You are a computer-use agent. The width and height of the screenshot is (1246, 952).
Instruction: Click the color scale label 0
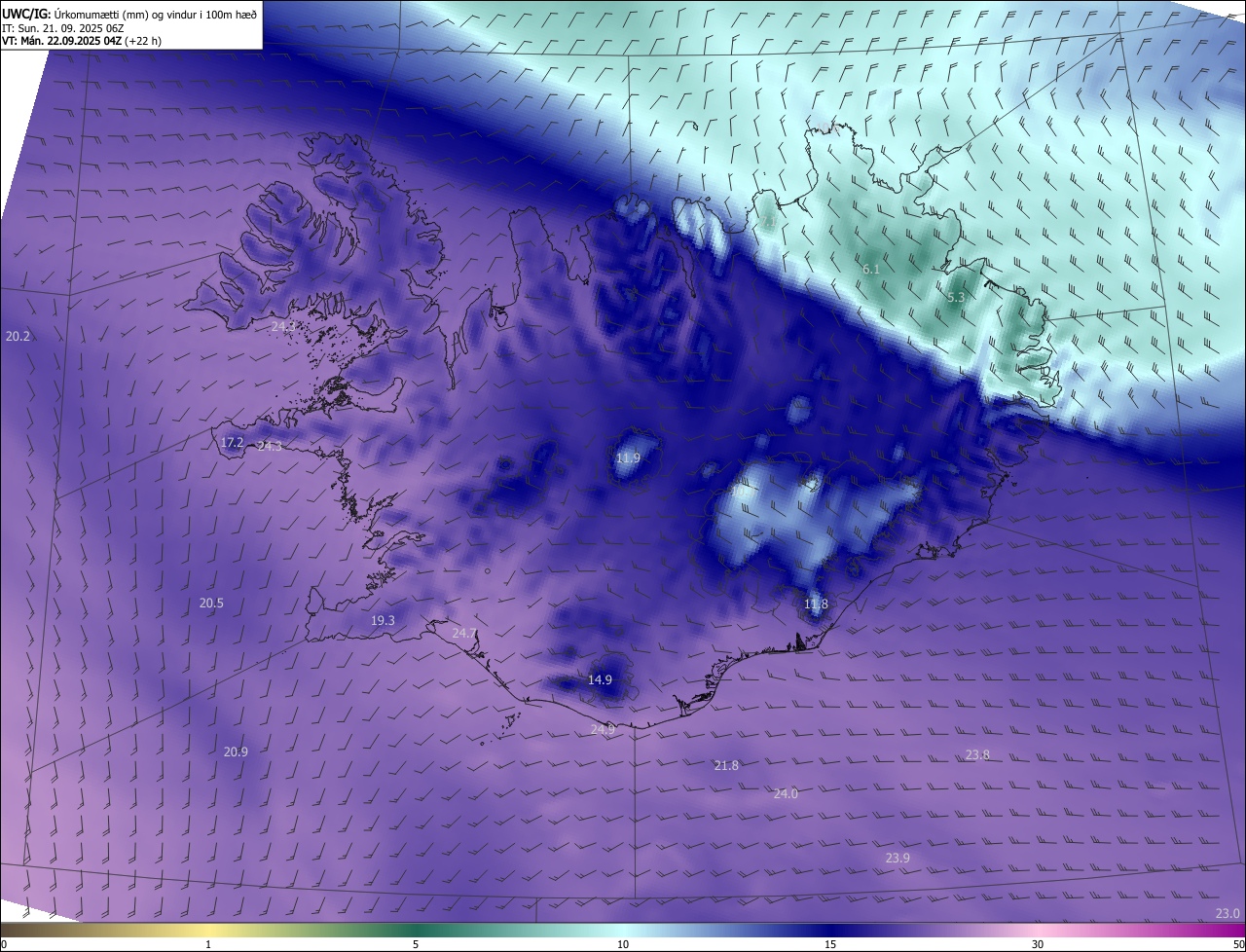[x=4, y=944]
